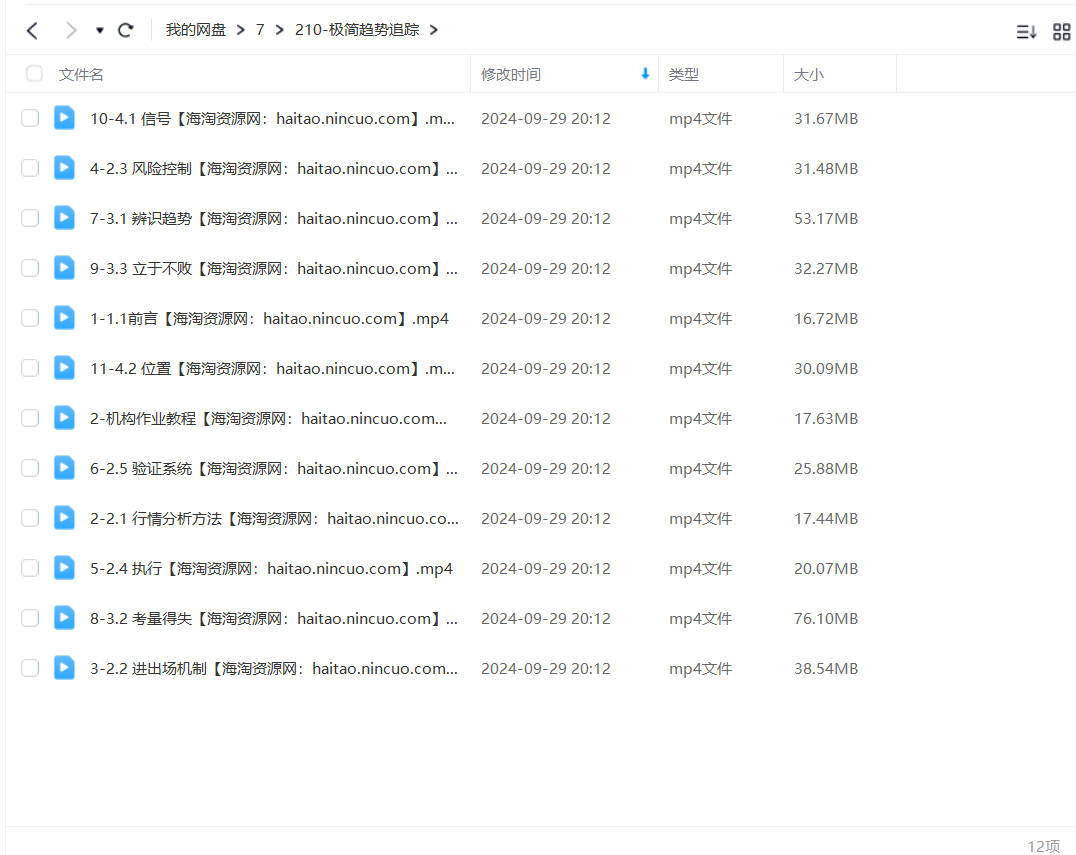Click the 76.10MB size value
The height and width of the screenshot is (855, 1076).
[826, 618]
